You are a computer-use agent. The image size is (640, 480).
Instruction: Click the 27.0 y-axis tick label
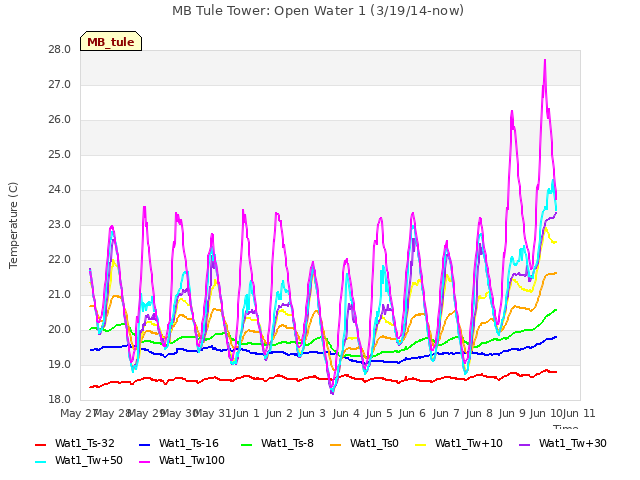click(60, 85)
